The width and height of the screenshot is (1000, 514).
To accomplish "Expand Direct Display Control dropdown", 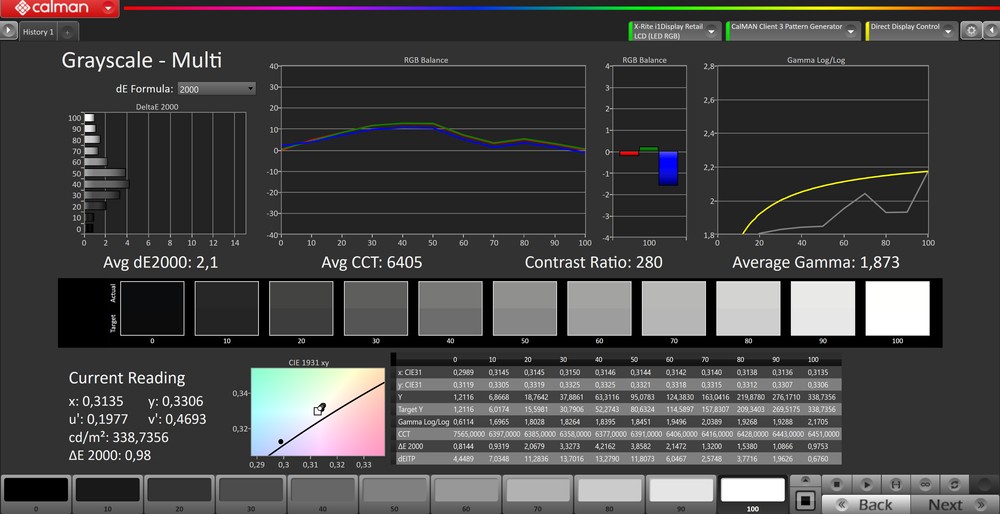I will pos(948,32).
